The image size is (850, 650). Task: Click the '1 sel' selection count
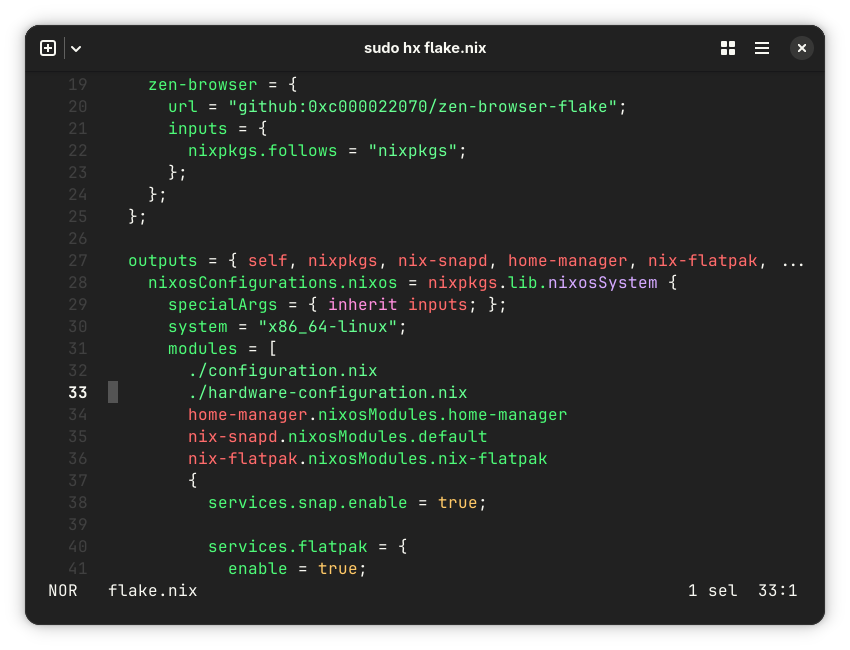(x=712, y=591)
